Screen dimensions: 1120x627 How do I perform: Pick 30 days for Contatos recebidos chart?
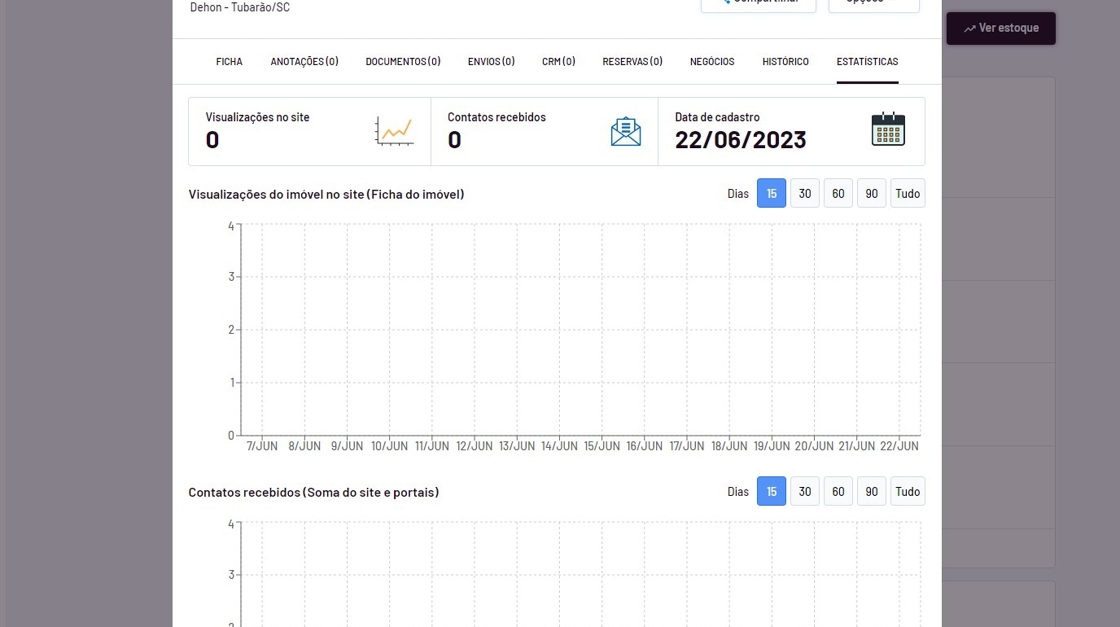(805, 491)
